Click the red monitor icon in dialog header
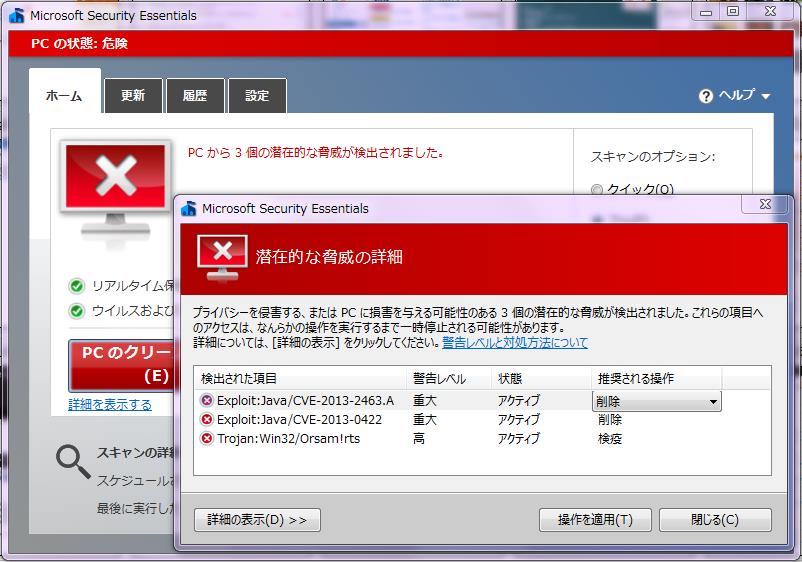This screenshot has height=562, width=802. pyautogui.click(x=222, y=257)
